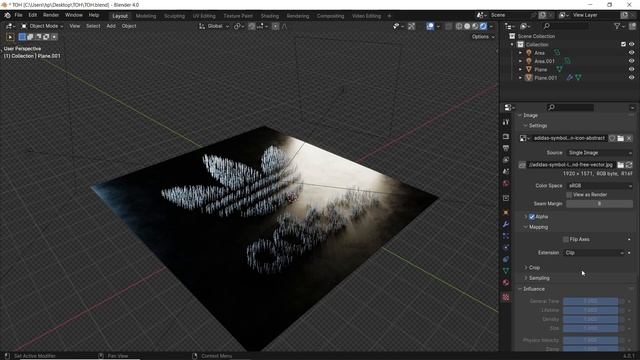Screen dimensions: 640x360
Task: Open the Tool properties tab icon
Action: [x=506, y=122]
